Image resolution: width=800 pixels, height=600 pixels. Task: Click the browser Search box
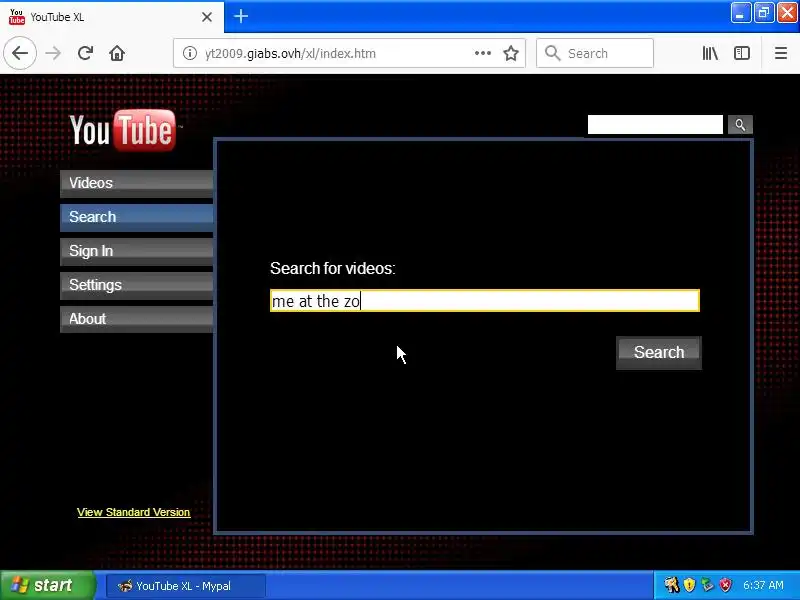tap(595, 53)
